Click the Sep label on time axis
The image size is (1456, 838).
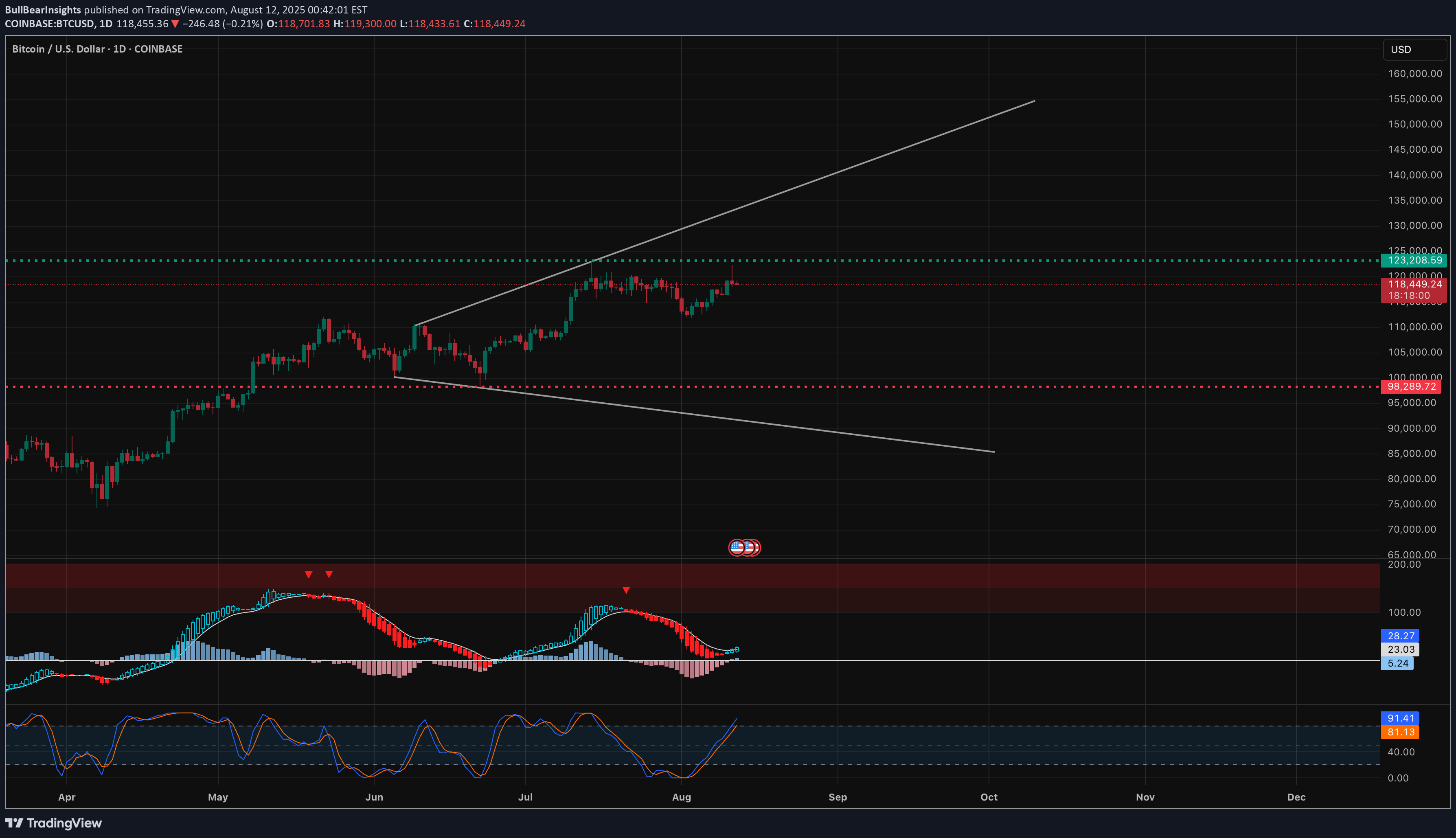click(838, 797)
